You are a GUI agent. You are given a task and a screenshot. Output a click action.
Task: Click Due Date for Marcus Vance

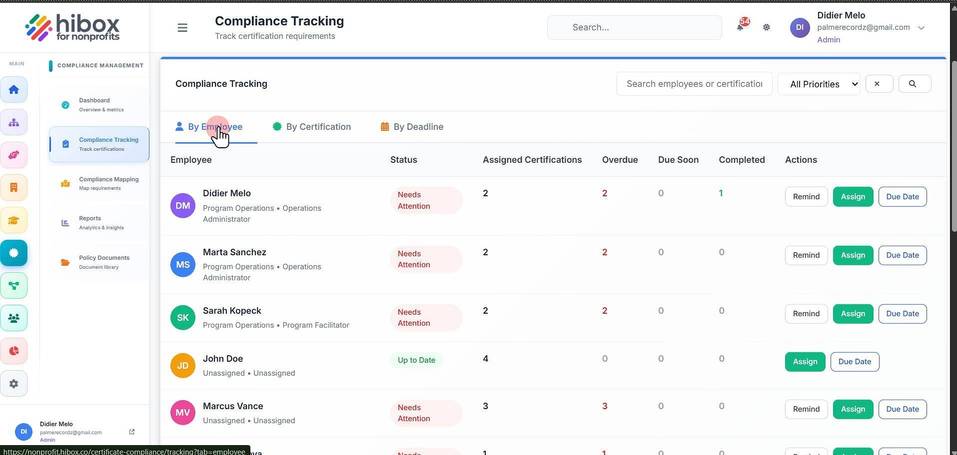pyautogui.click(x=903, y=409)
